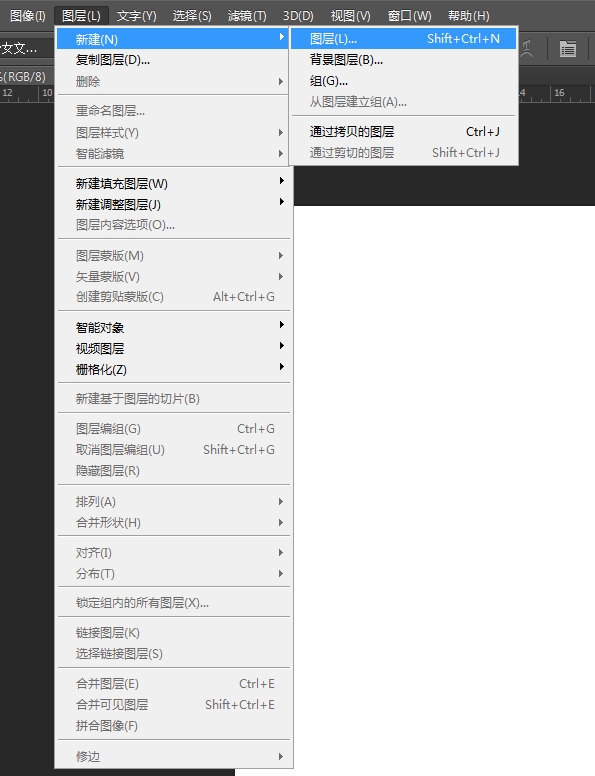Viewport: 595px width, 776px height.
Task: Choose 取消图层编组(U) entry
Action: [173, 449]
